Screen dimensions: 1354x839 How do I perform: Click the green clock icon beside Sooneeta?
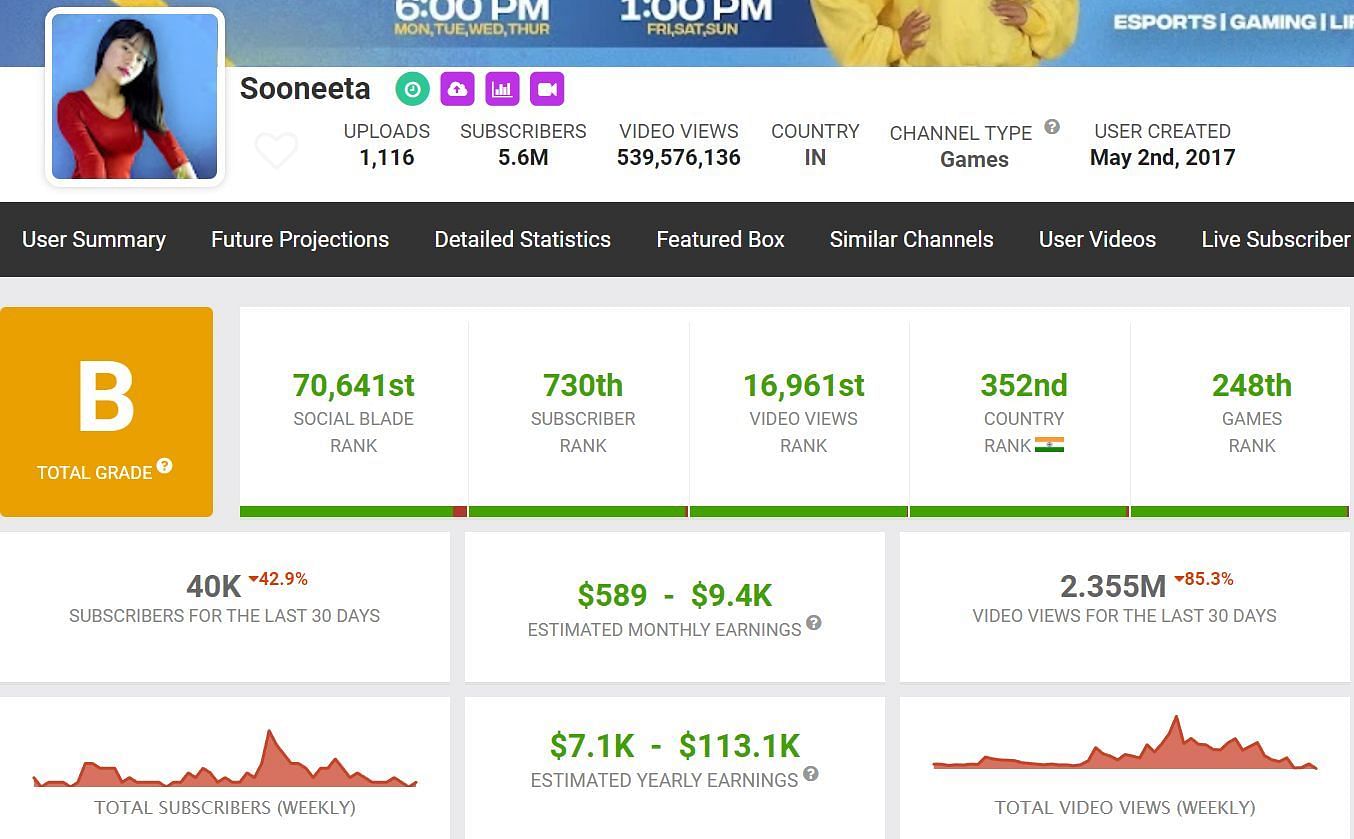[412, 89]
